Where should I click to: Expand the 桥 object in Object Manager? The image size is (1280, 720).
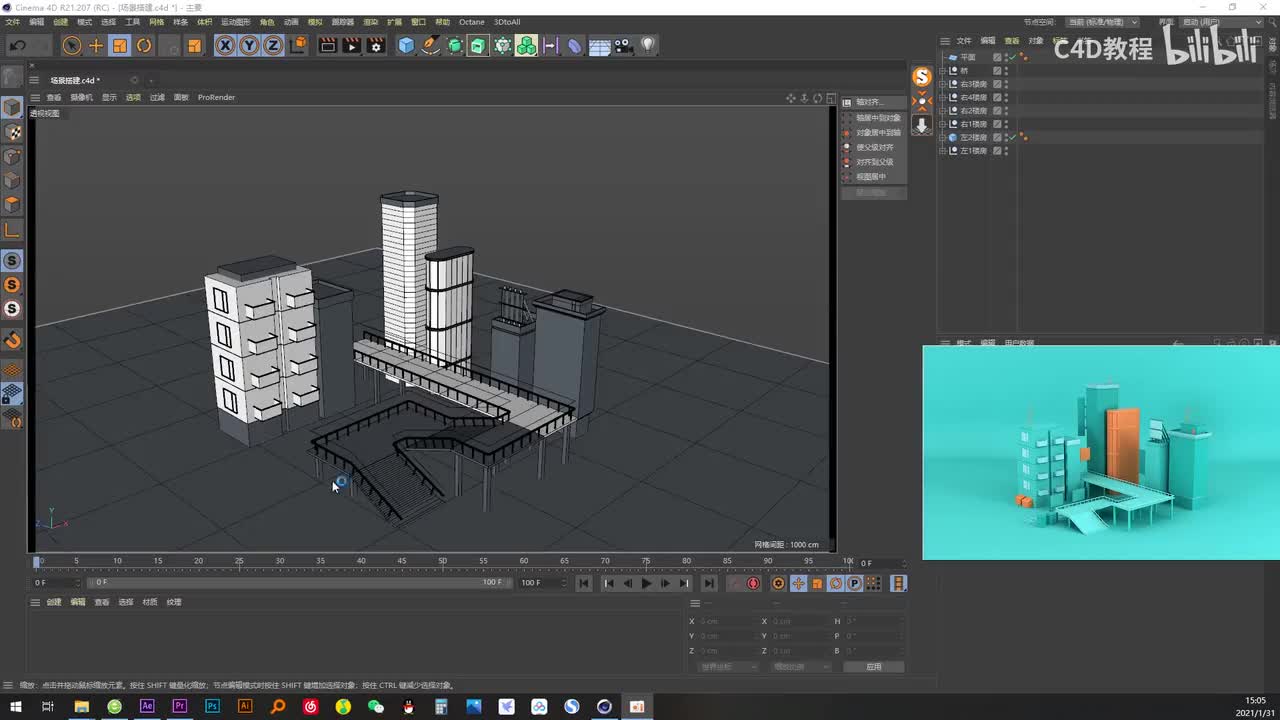(x=942, y=71)
